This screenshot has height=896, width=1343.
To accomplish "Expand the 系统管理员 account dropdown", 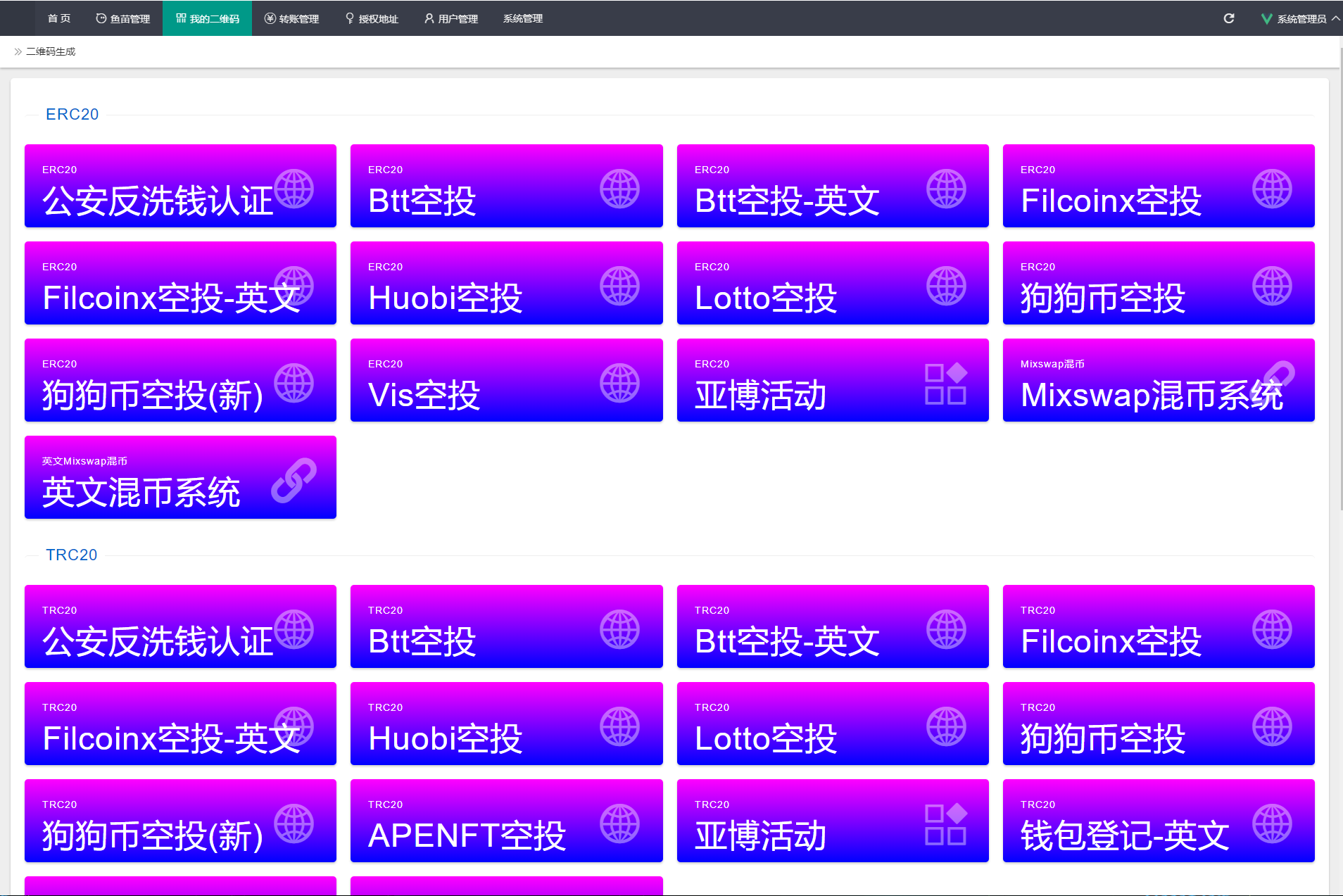I will (1303, 18).
